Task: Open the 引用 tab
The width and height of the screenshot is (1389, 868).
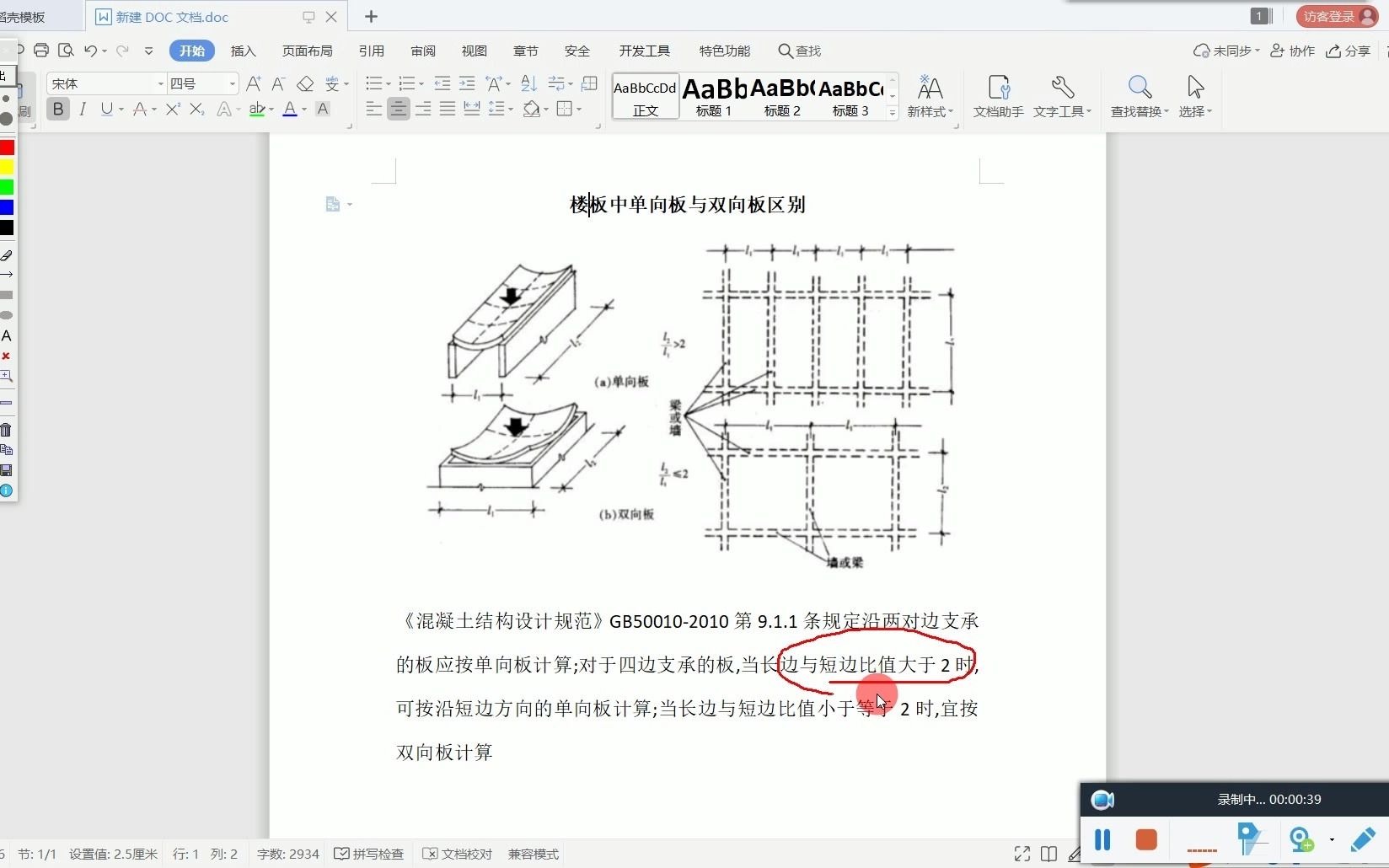Action: (x=372, y=51)
